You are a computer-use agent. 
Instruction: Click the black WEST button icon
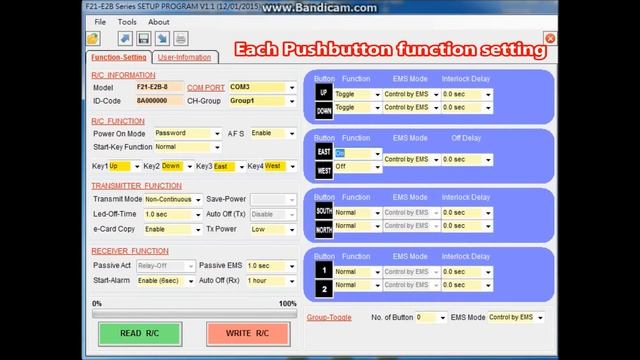[x=324, y=170]
